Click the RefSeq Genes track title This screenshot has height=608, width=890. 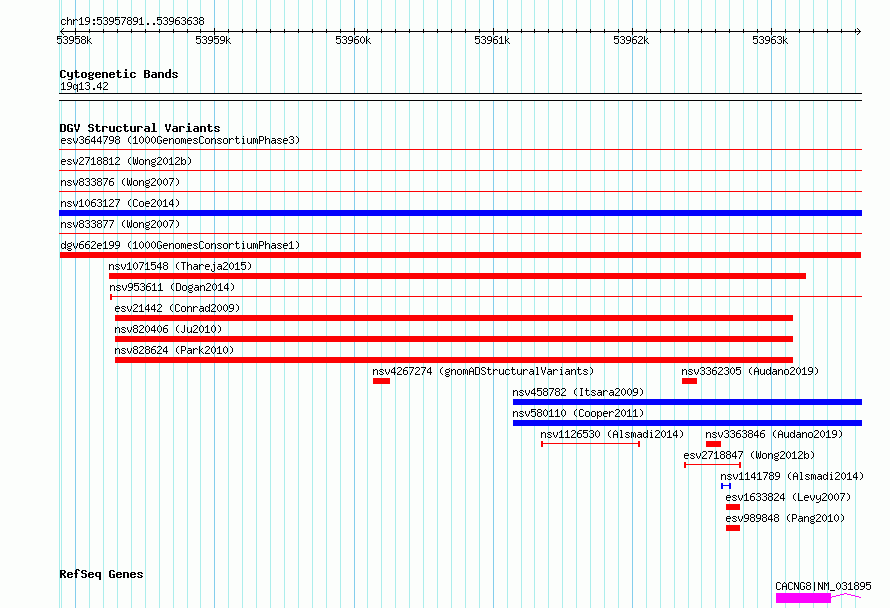(101, 574)
